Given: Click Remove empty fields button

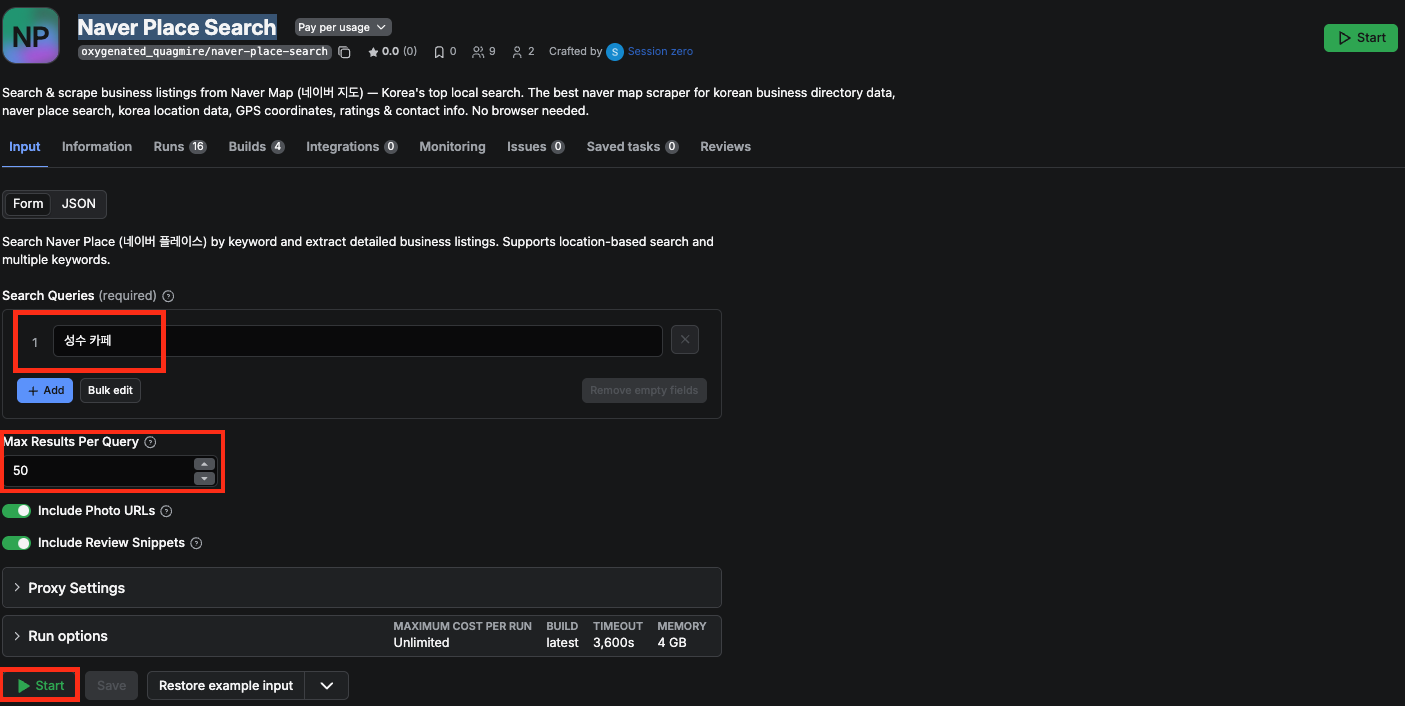Looking at the screenshot, I should coord(644,391).
